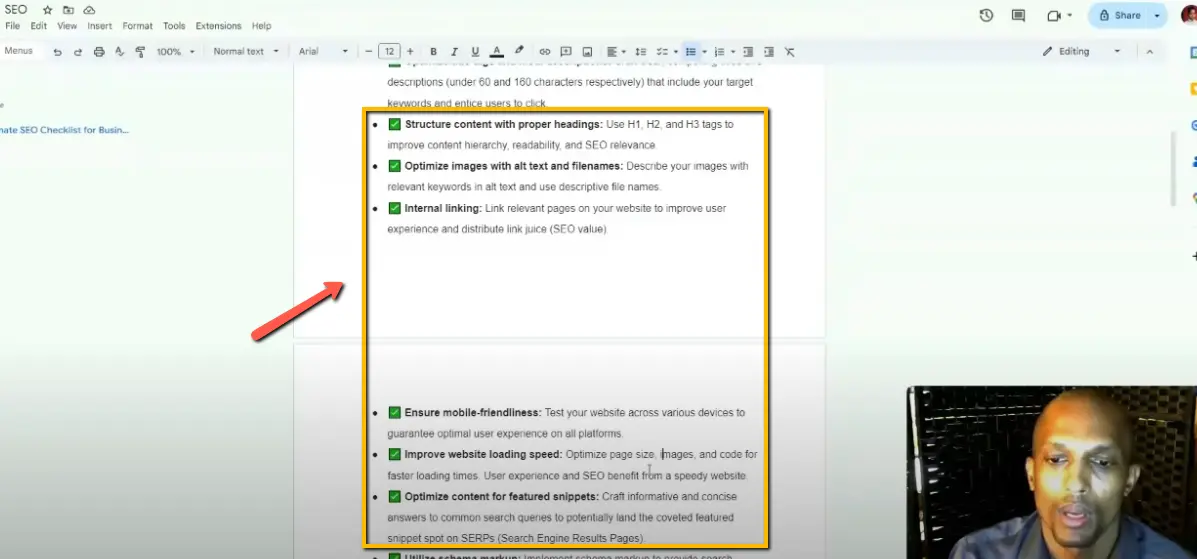
Task: Open the Edit menu
Action: (x=38, y=26)
